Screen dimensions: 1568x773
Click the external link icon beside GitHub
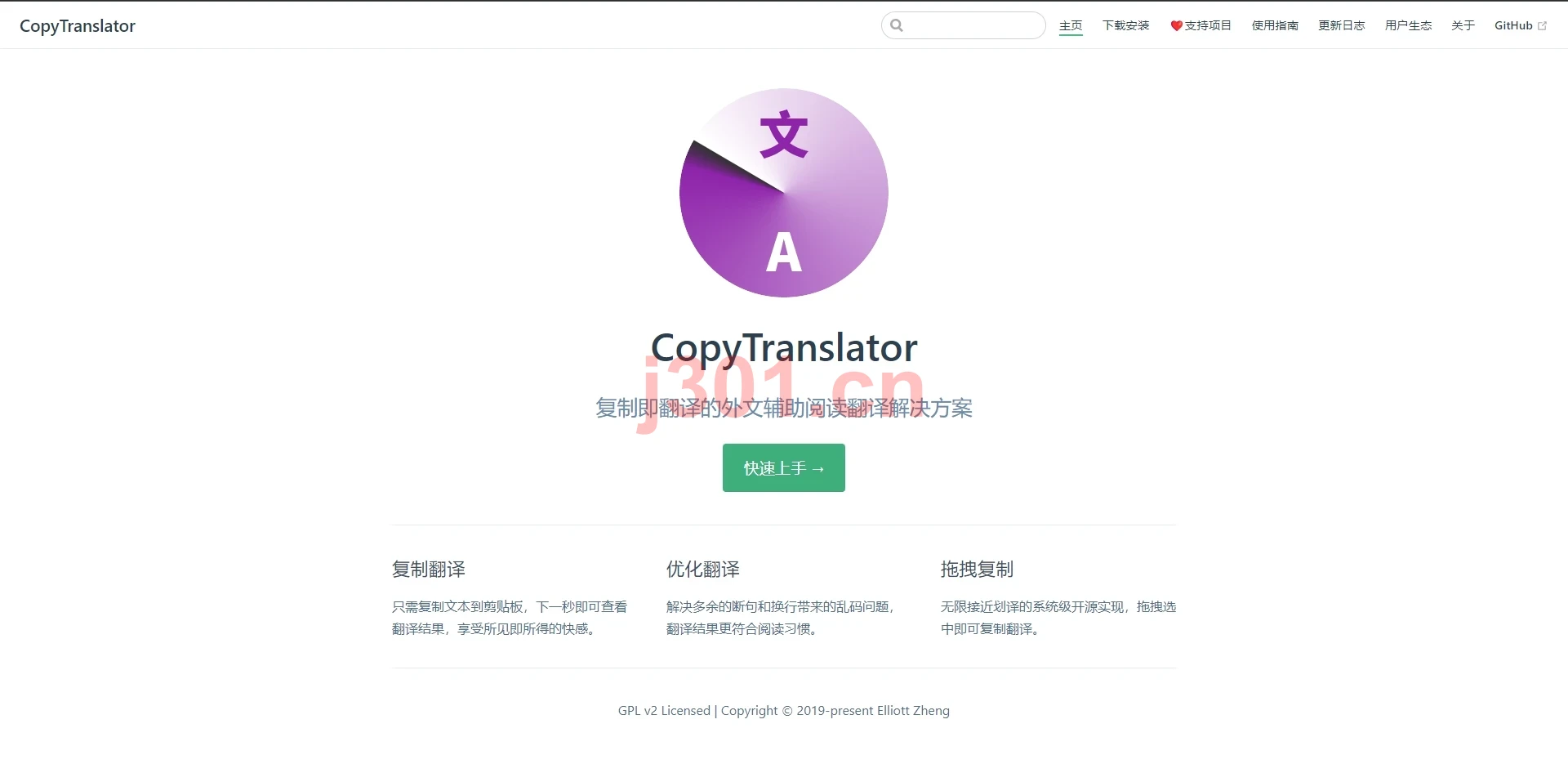pyautogui.click(x=1542, y=26)
